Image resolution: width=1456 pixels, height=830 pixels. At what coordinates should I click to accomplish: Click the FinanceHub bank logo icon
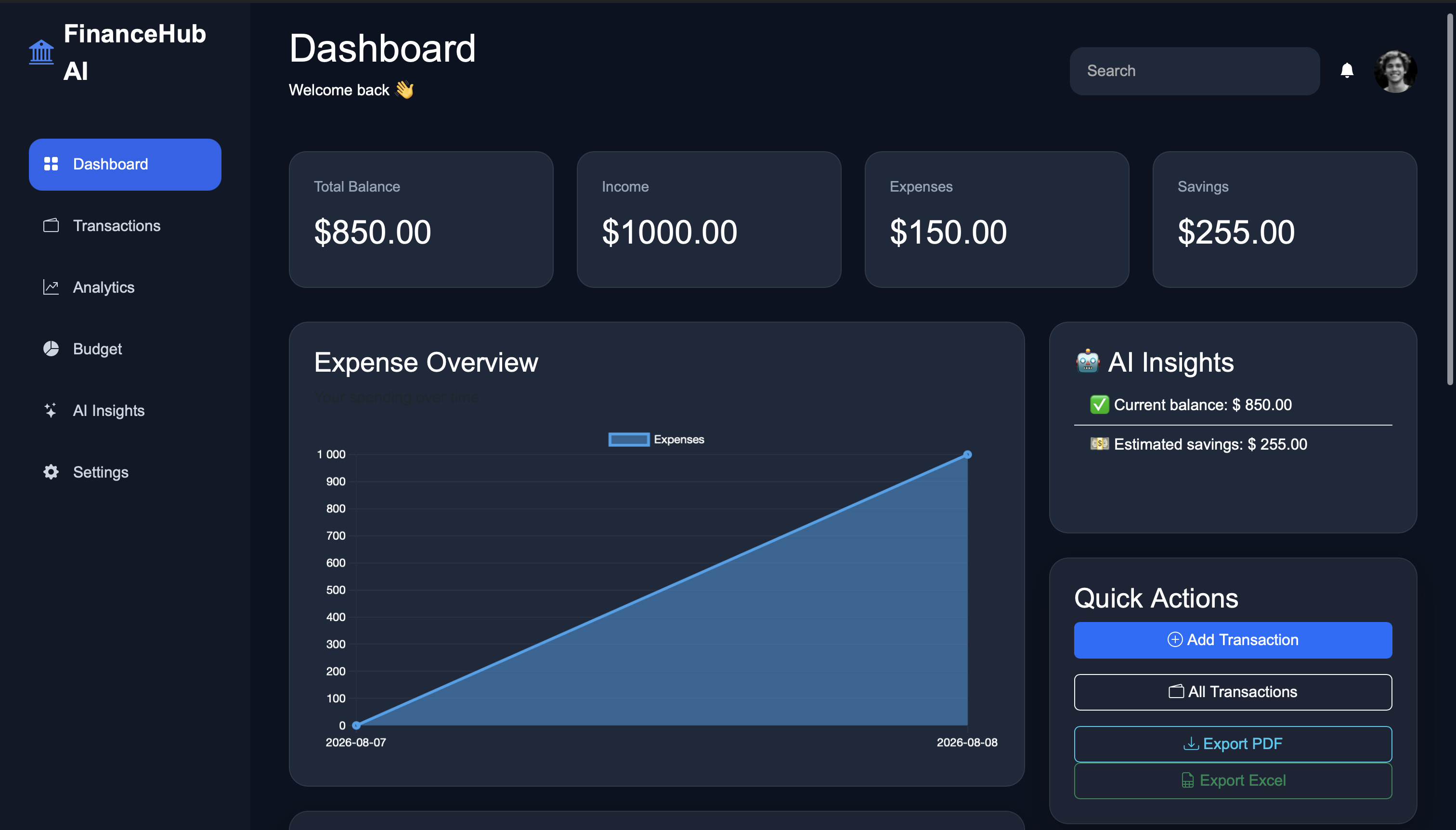click(x=41, y=52)
